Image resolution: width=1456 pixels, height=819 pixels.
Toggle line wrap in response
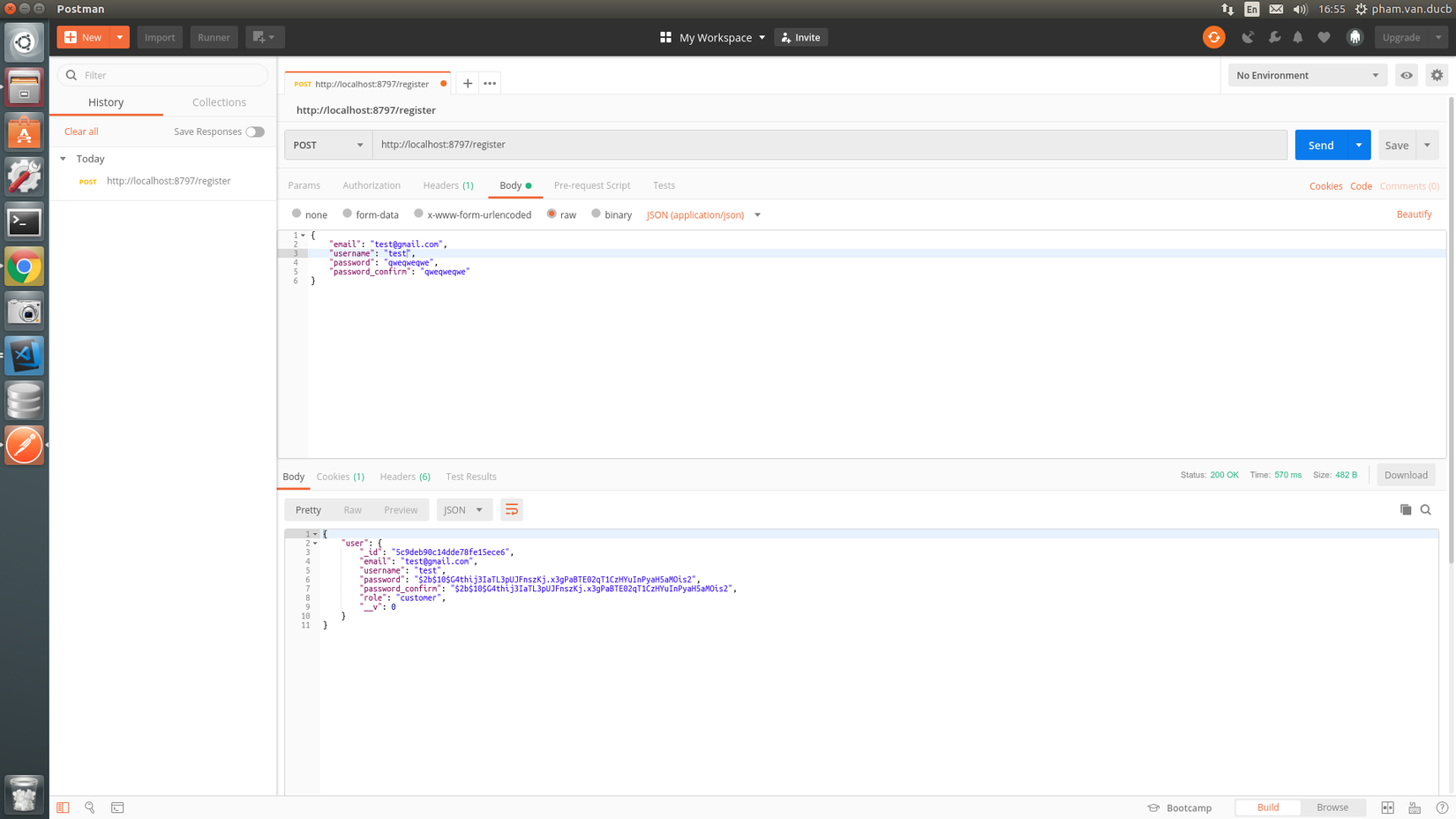pos(512,510)
